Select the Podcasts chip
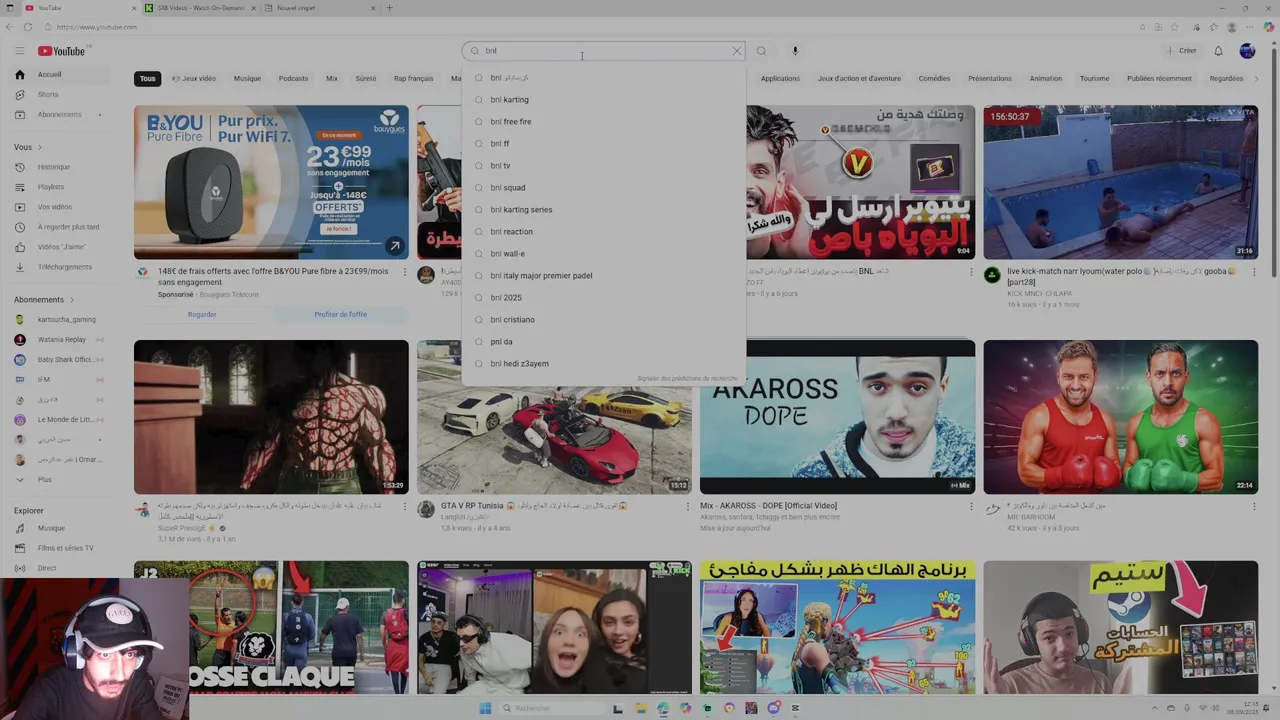 coord(293,79)
